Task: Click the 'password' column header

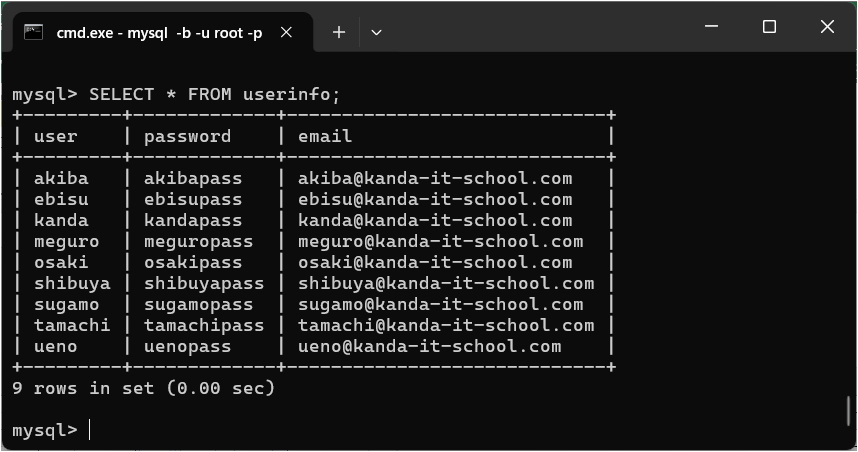Action: (x=187, y=137)
